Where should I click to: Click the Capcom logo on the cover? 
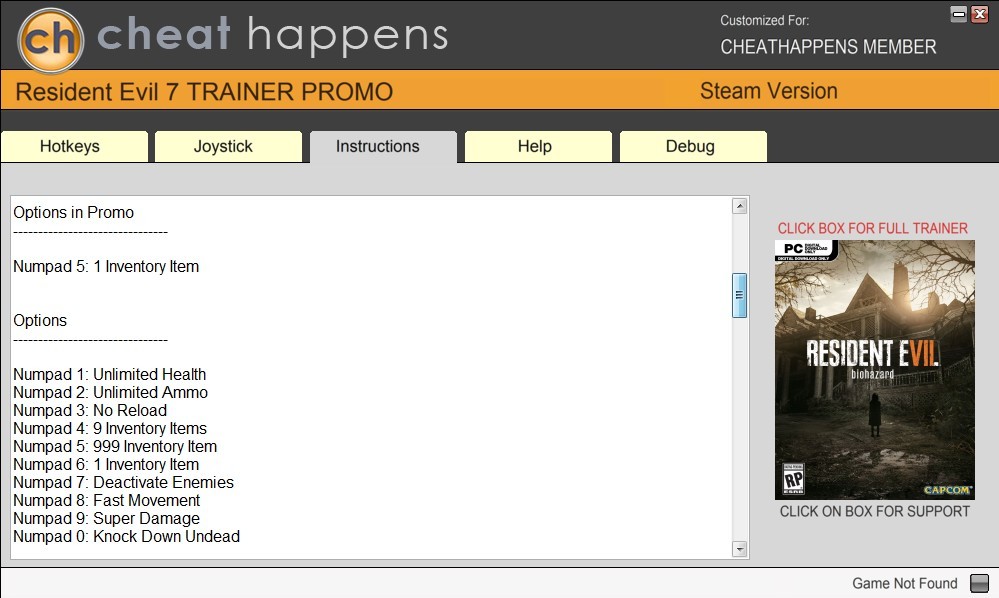point(946,490)
